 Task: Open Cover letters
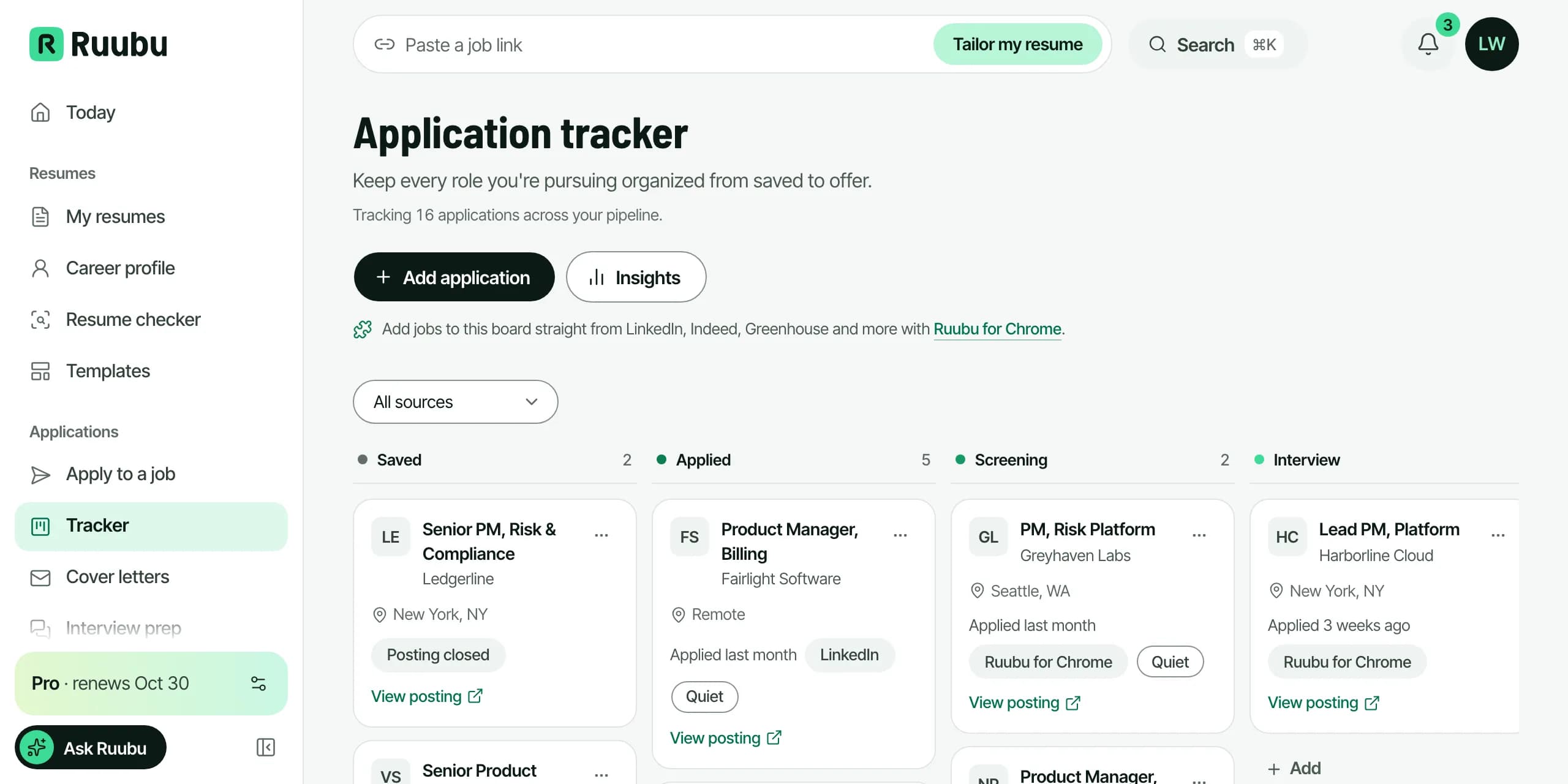(x=151, y=577)
